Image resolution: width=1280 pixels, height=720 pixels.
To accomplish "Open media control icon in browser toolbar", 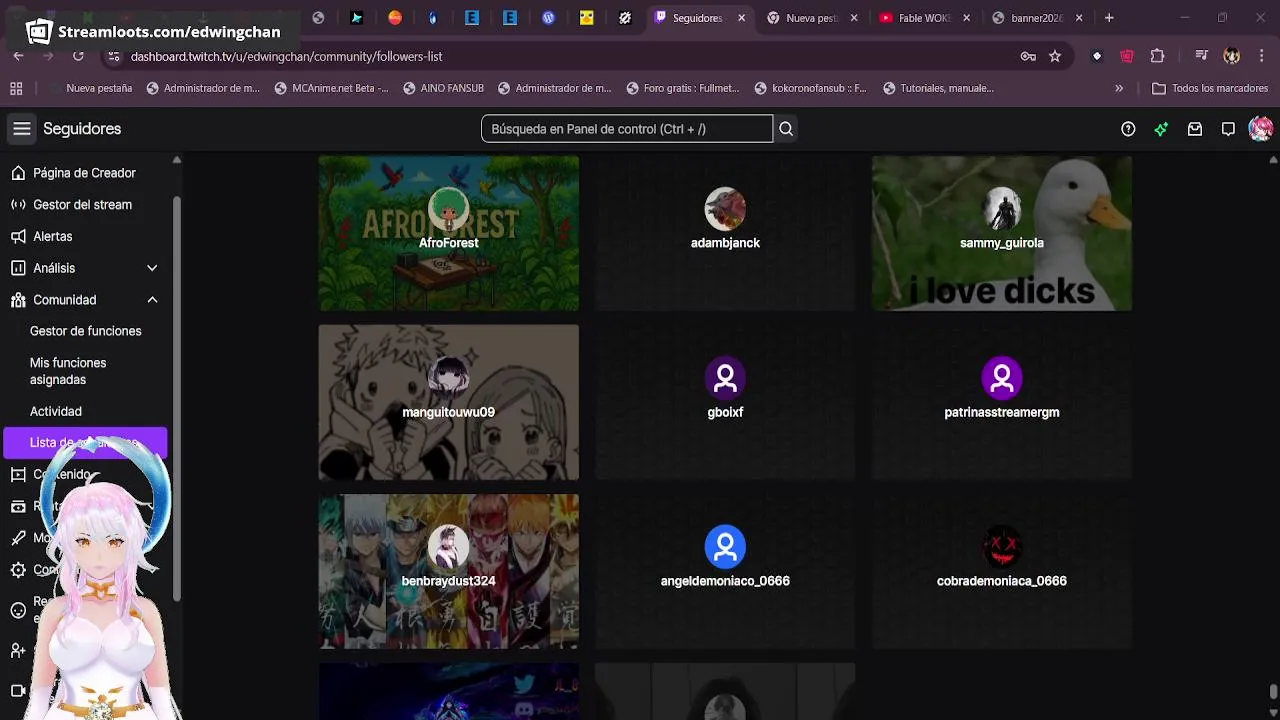I will [x=1201, y=56].
